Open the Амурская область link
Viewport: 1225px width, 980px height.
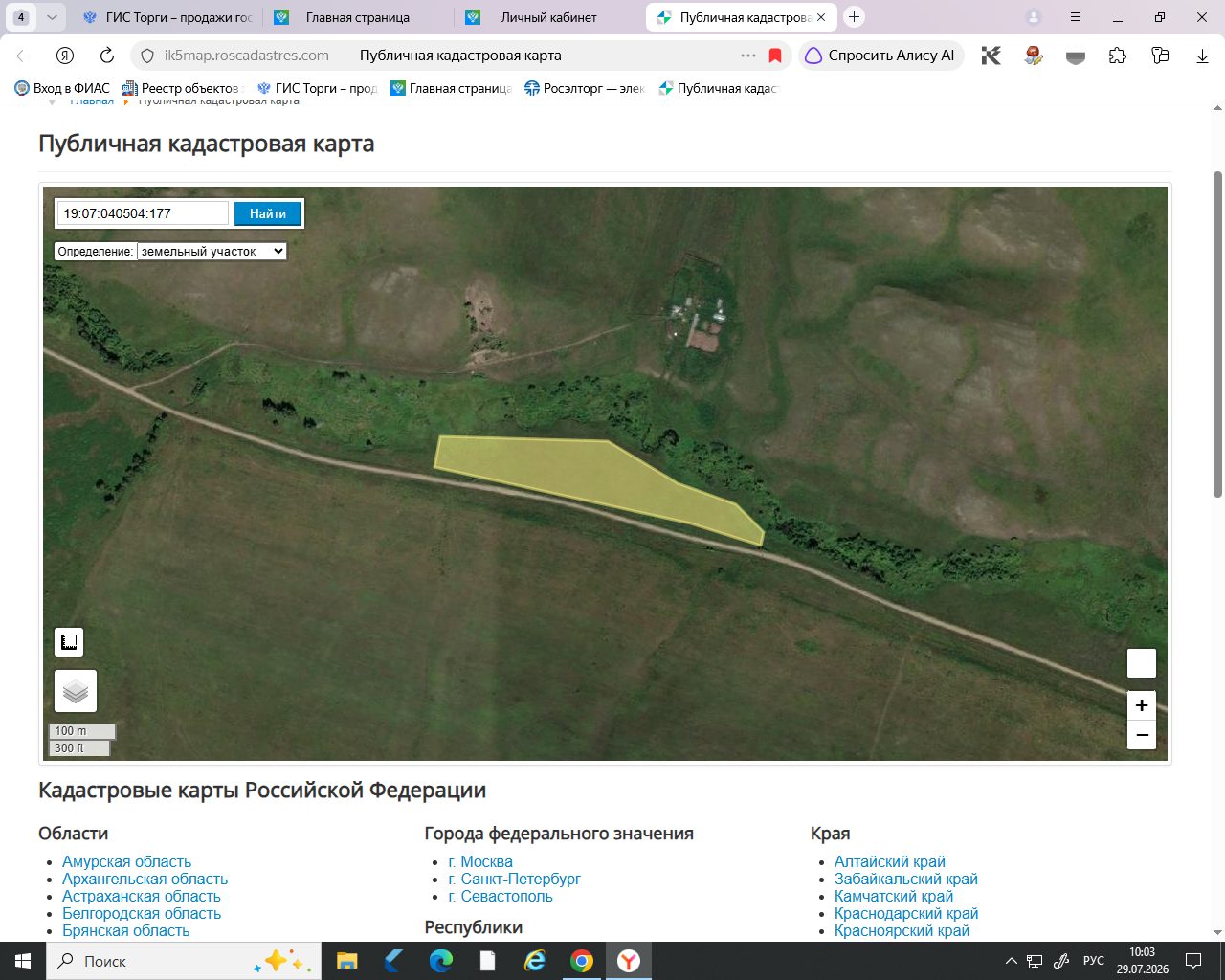point(126,861)
